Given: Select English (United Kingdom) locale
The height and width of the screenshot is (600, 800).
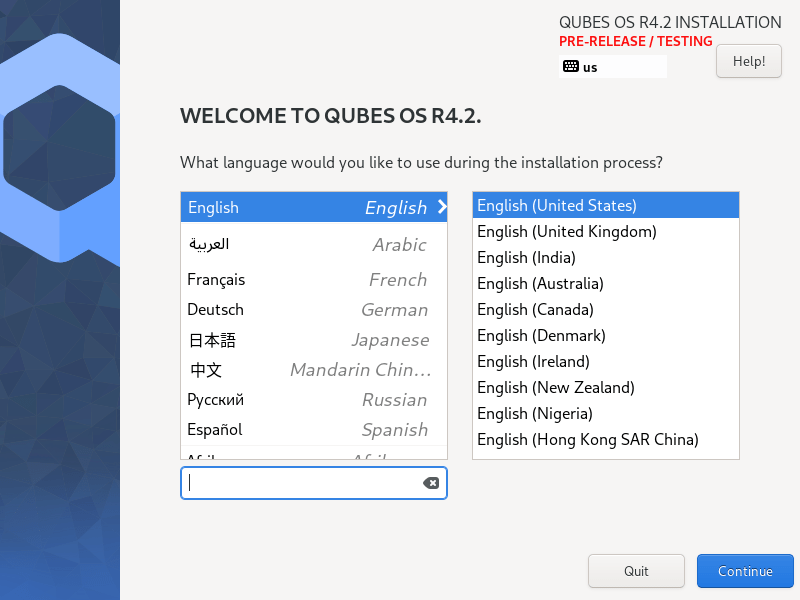Looking at the screenshot, I should tap(606, 231).
